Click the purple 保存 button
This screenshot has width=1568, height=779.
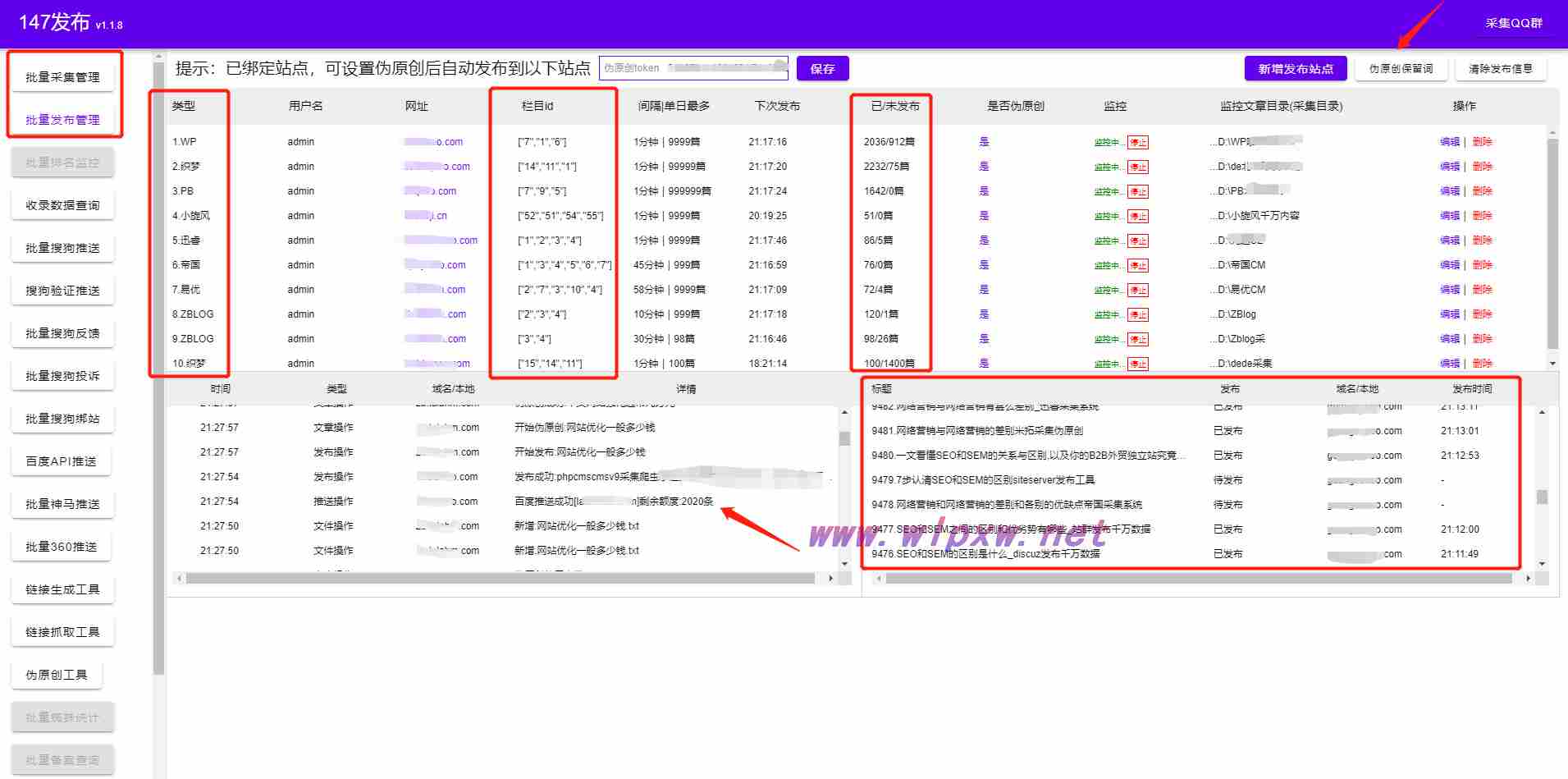point(822,69)
